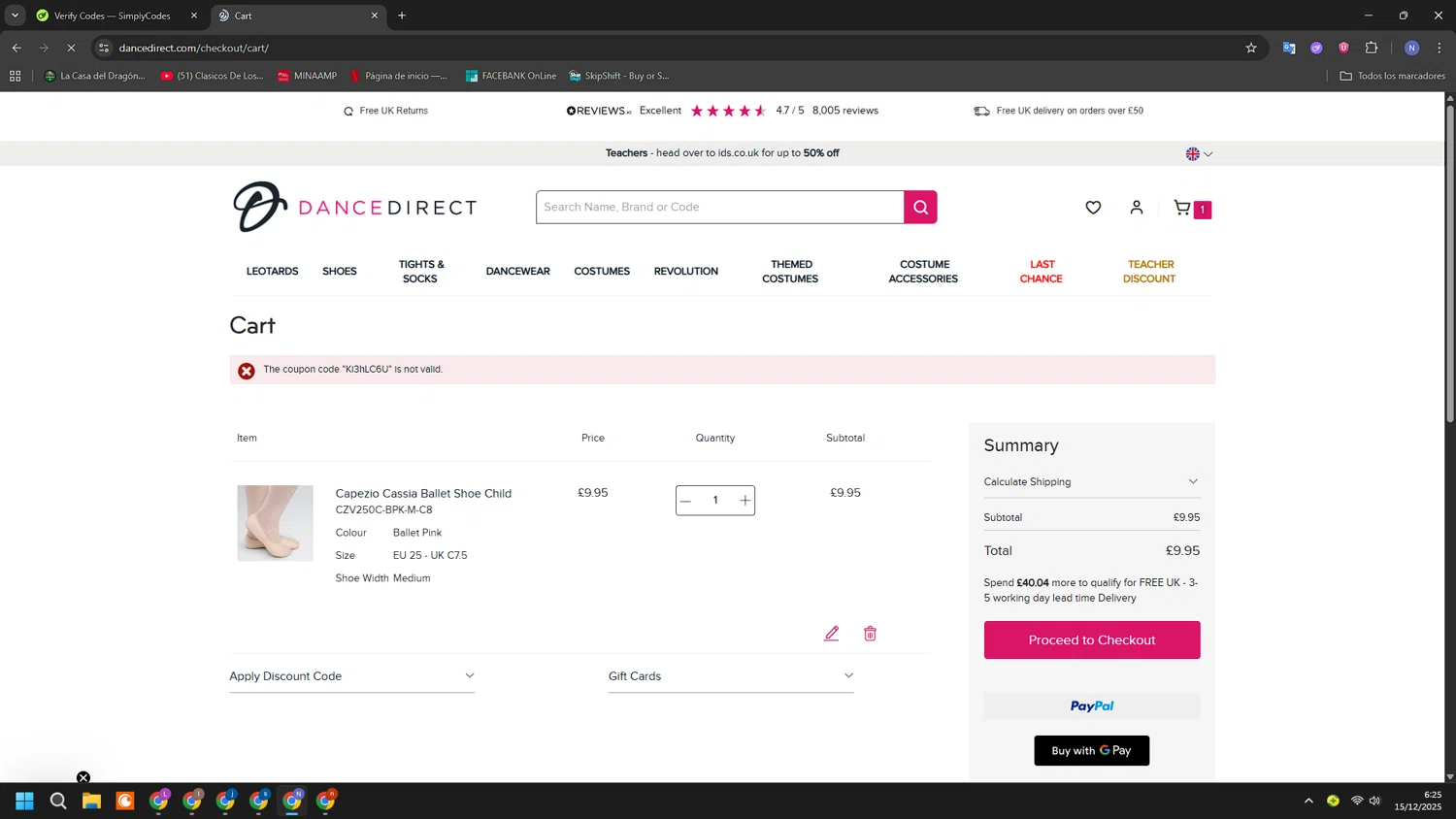The image size is (1456, 819).
Task: Open the Todos los marcadores folder
Action: [1392, 76]
